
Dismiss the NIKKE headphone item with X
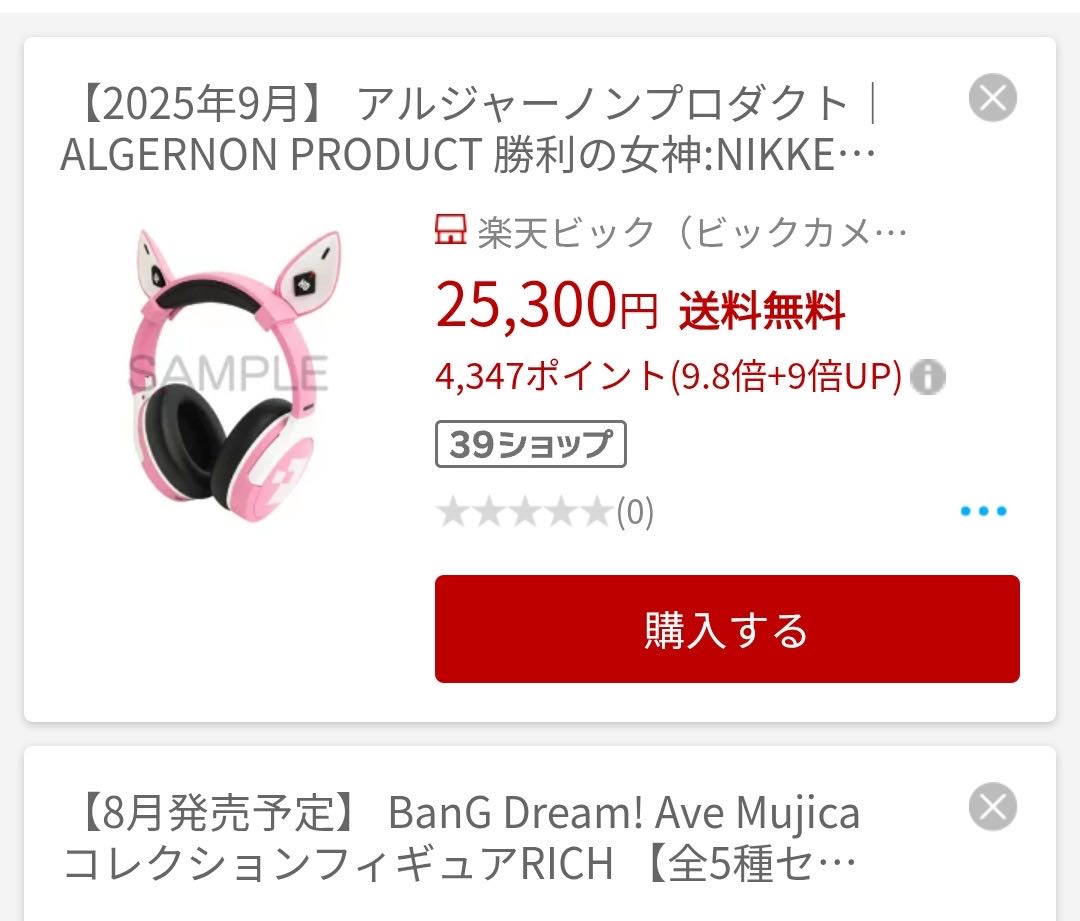click(x=993, y=97)
